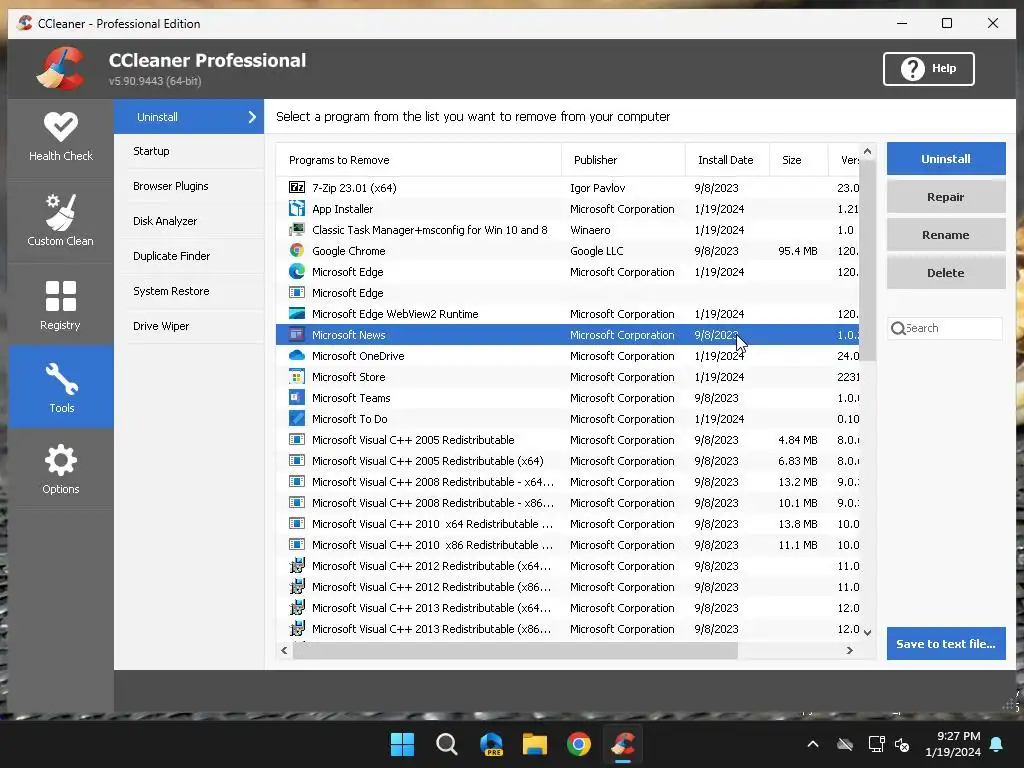Open the Custom Clean section
Viewport: 1024px width, 768px height.
pos(61,220)
